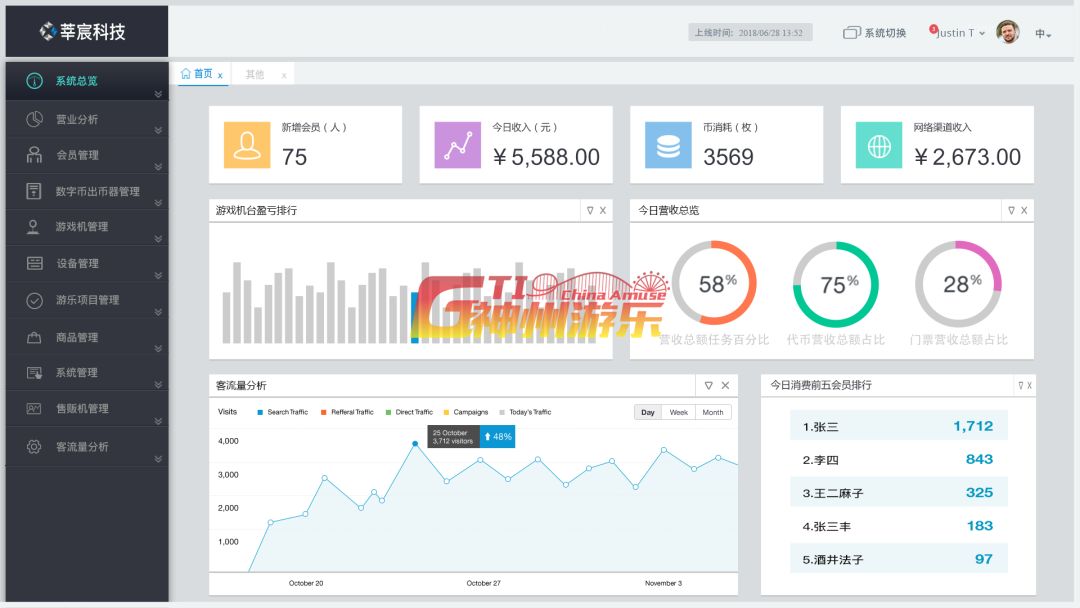This screenshot has height=608, width=1080.
Task: Click the 系统总览 info icon in sidebar
Action: click(x=34, y=81)
